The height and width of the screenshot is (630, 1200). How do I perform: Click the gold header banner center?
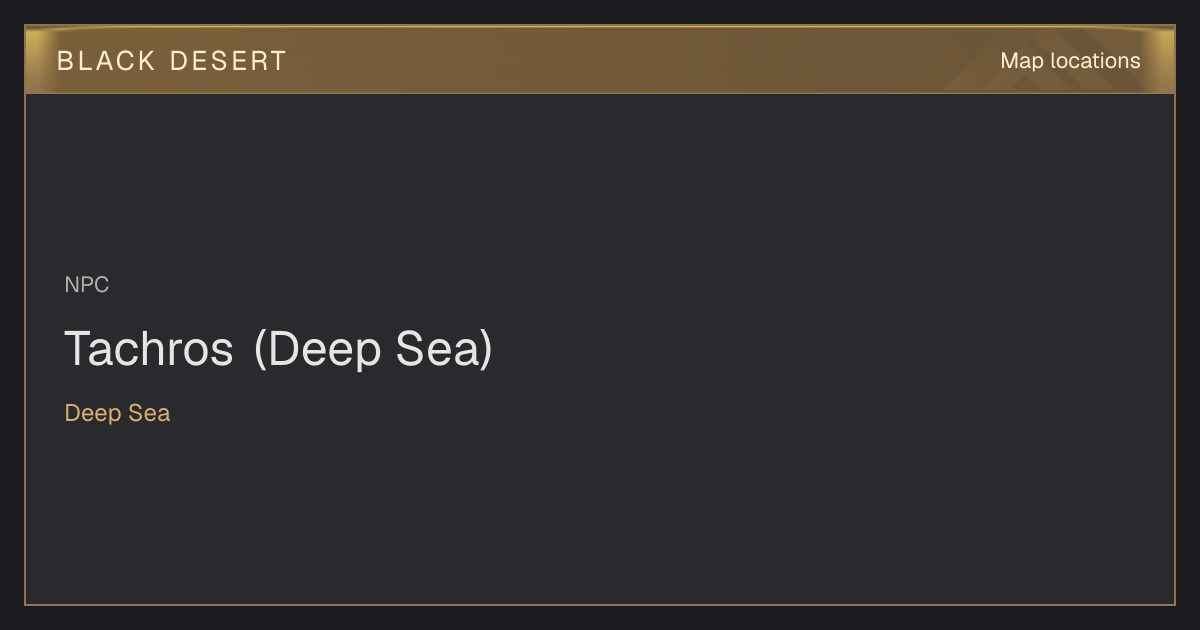coord(600,60)
